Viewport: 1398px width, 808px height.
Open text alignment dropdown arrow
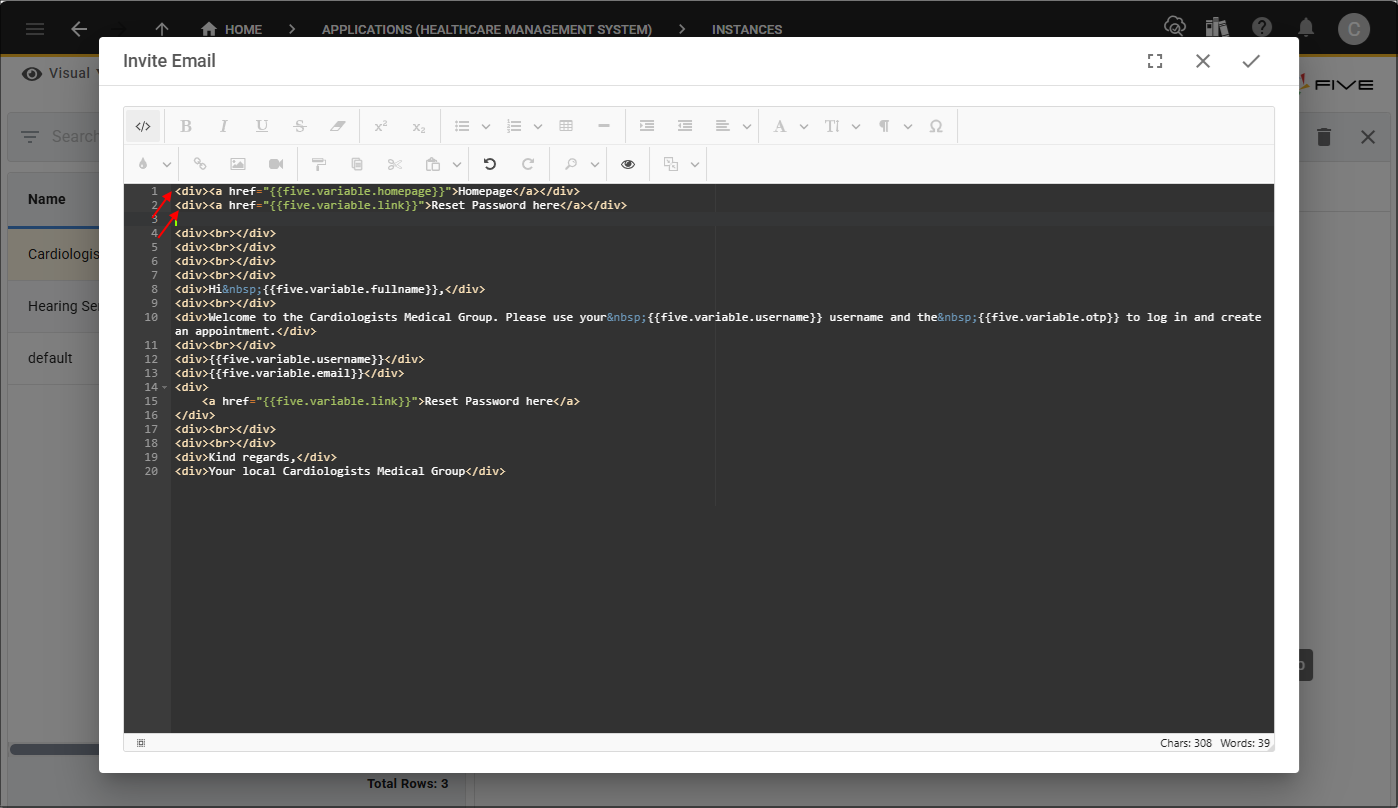pos(747,126)
